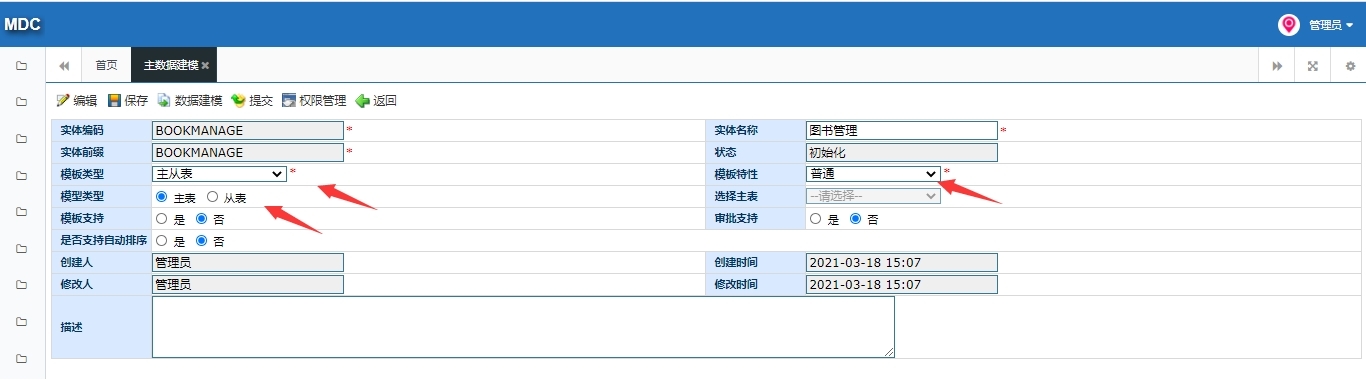Click the 审批支持 label
The image size is (1366, 381).
point(736,218)
